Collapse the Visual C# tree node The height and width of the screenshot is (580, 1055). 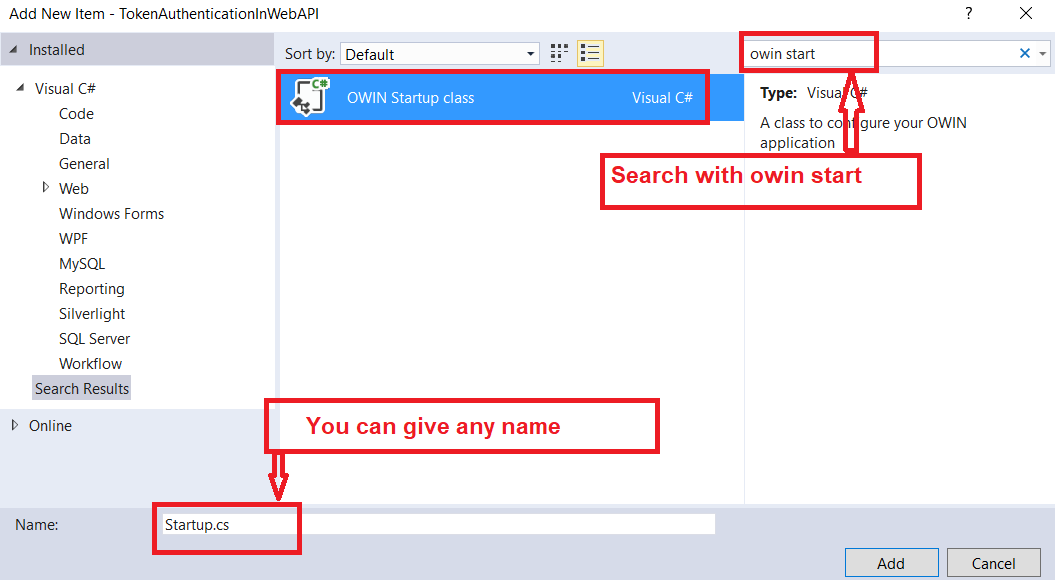(20, 88)
